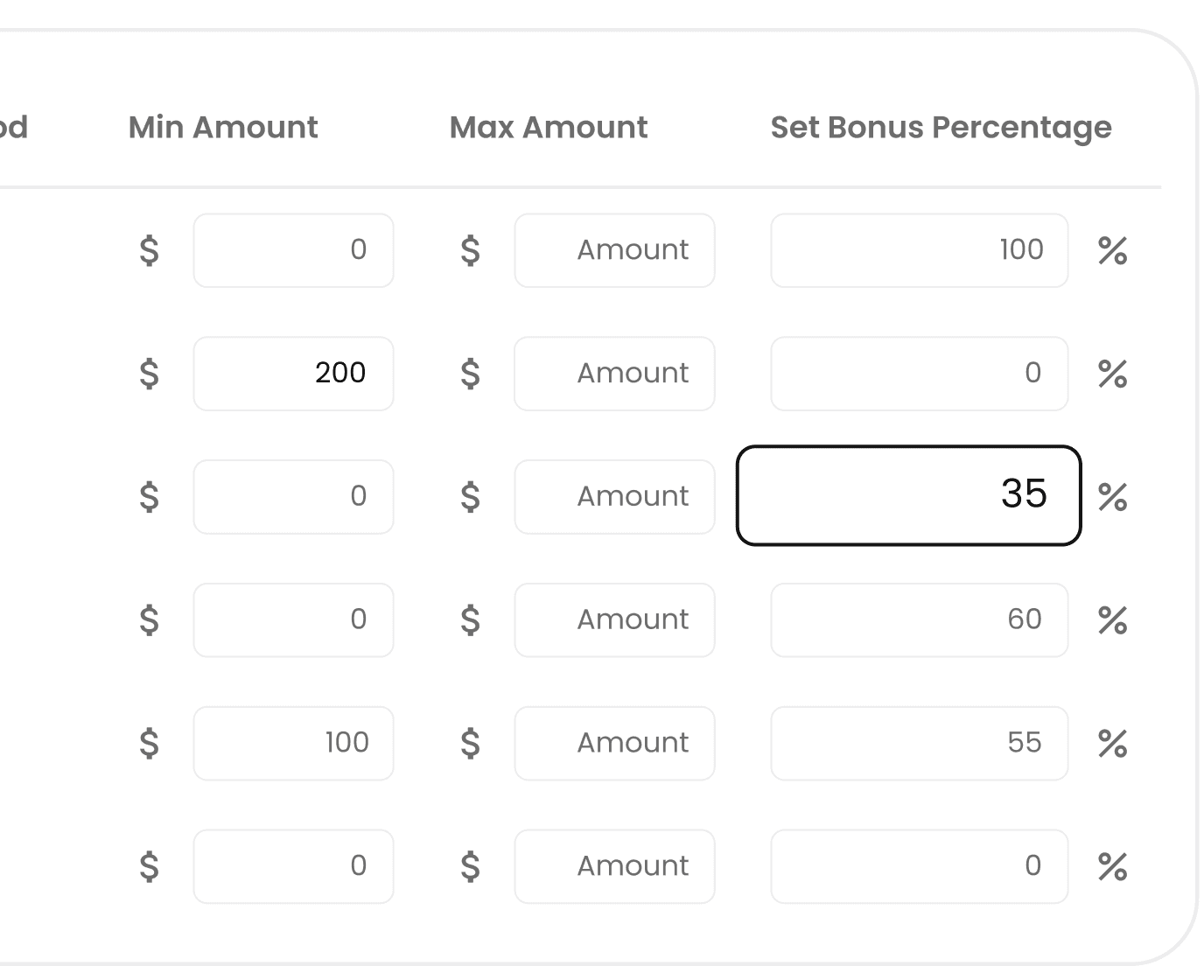Click the percent icon beside the 55 field

(1112, 744)
